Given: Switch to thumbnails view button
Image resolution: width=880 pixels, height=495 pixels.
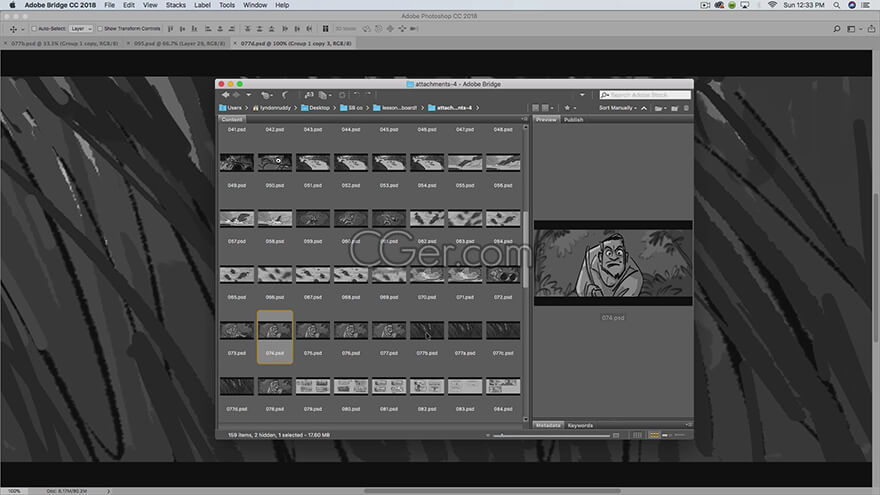Looking at the screenshot, I should (x=654, y=436).
